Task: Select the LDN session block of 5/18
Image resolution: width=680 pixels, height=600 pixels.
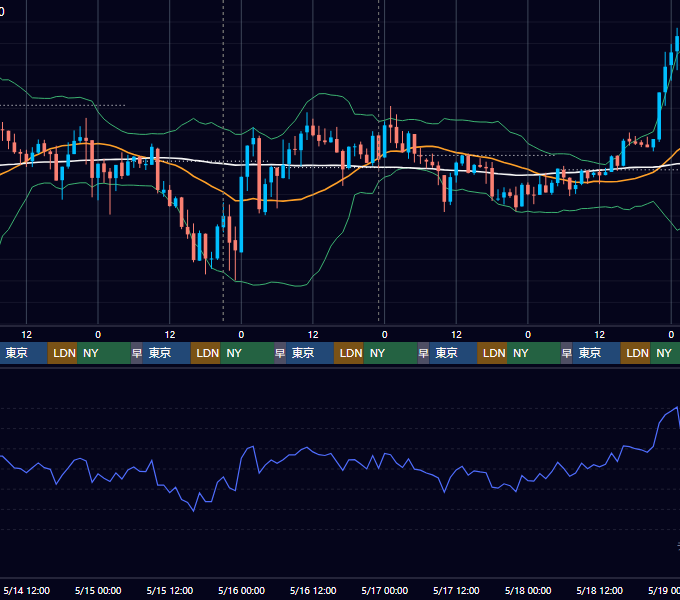Action: (x=635, y=353)
